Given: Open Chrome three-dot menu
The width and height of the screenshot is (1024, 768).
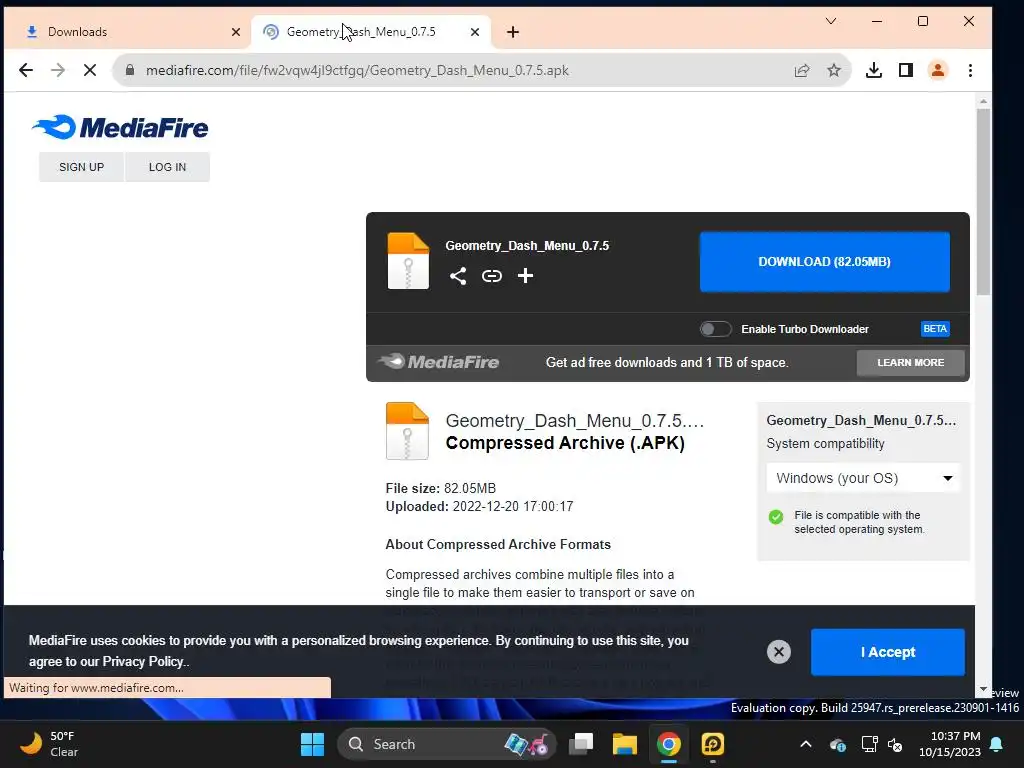Looking at the screenshot, I should (x=970, y=70).
